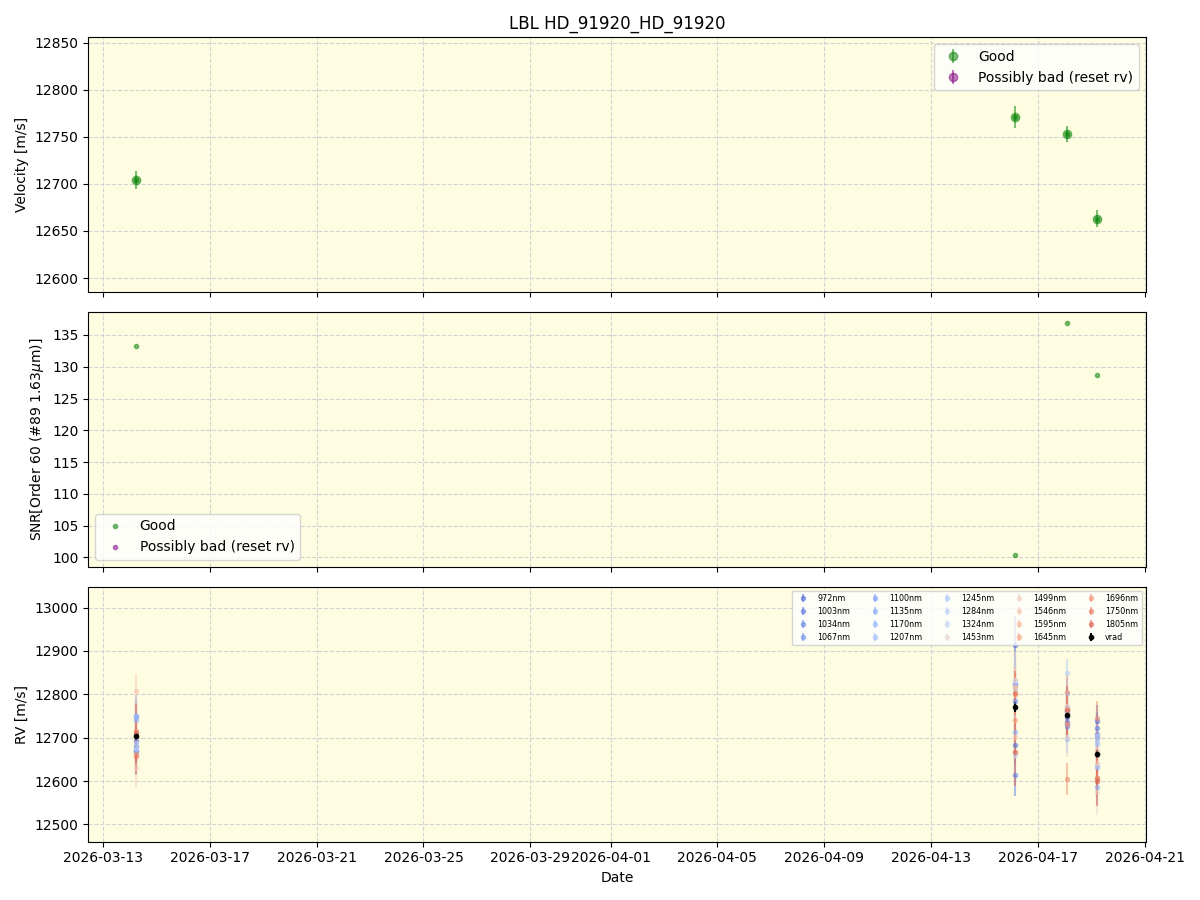Click the 1034nm legend marker

(803, 624)
